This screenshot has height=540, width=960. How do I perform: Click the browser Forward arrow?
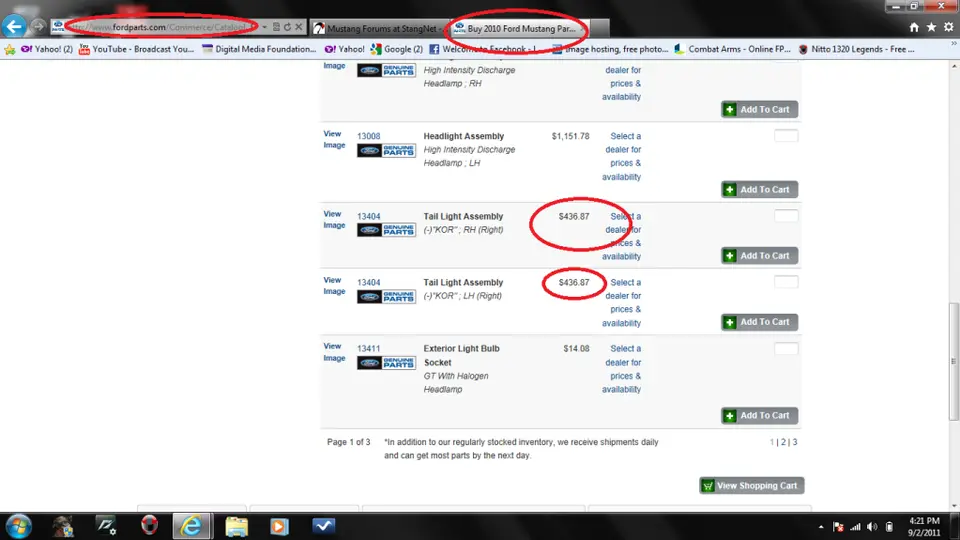pos(39,26)
